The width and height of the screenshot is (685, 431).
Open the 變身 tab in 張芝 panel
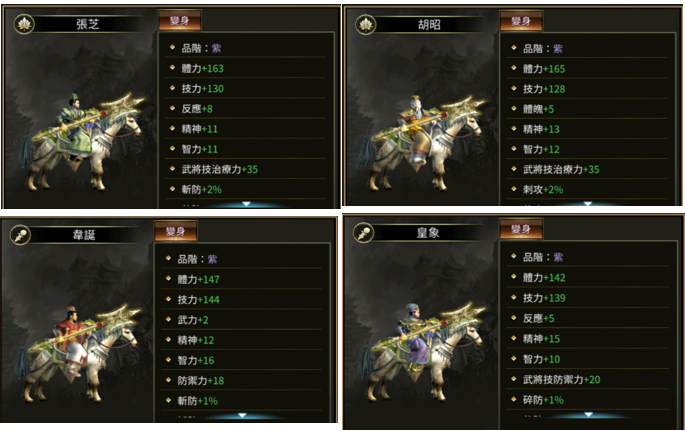coord(180,21)
